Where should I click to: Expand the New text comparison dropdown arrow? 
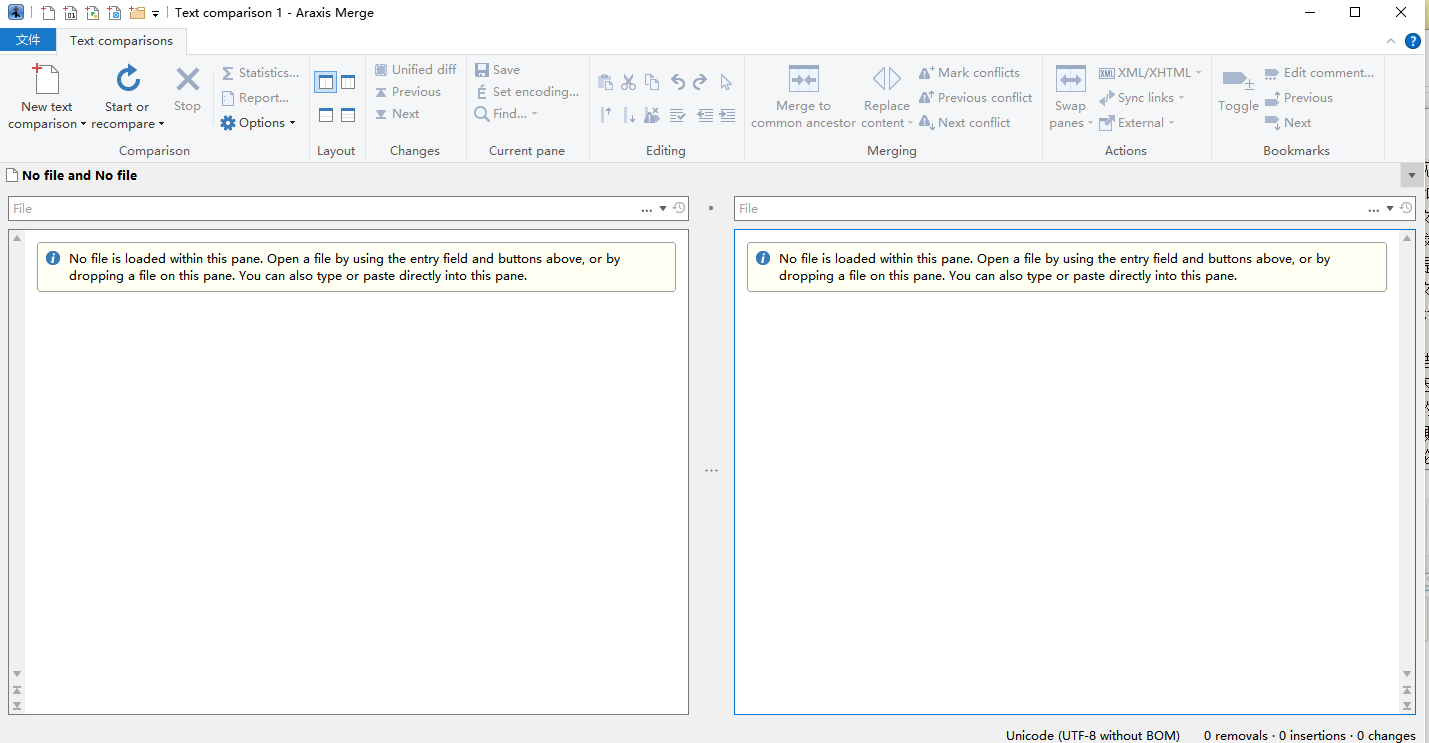(83, 125)
